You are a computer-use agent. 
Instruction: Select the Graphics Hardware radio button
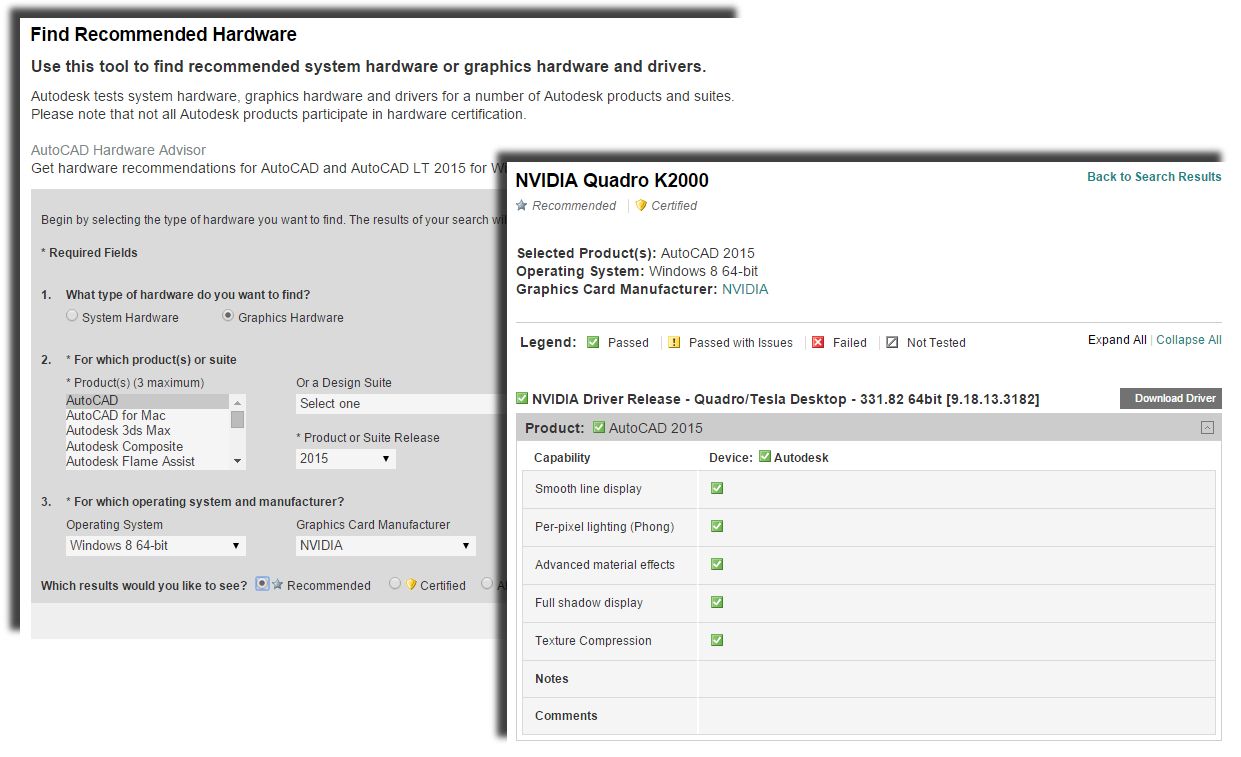tap(228, 316)
